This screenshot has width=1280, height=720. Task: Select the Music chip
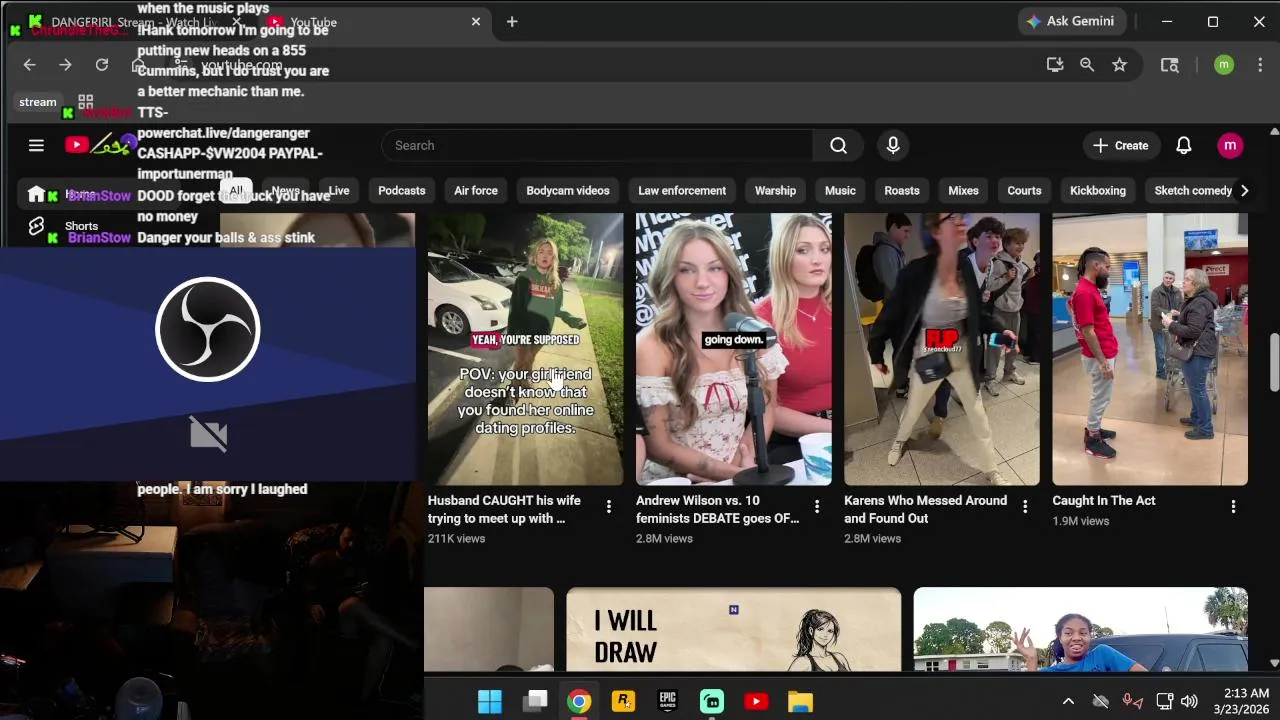pyautogui.click(x=840, y=191)
